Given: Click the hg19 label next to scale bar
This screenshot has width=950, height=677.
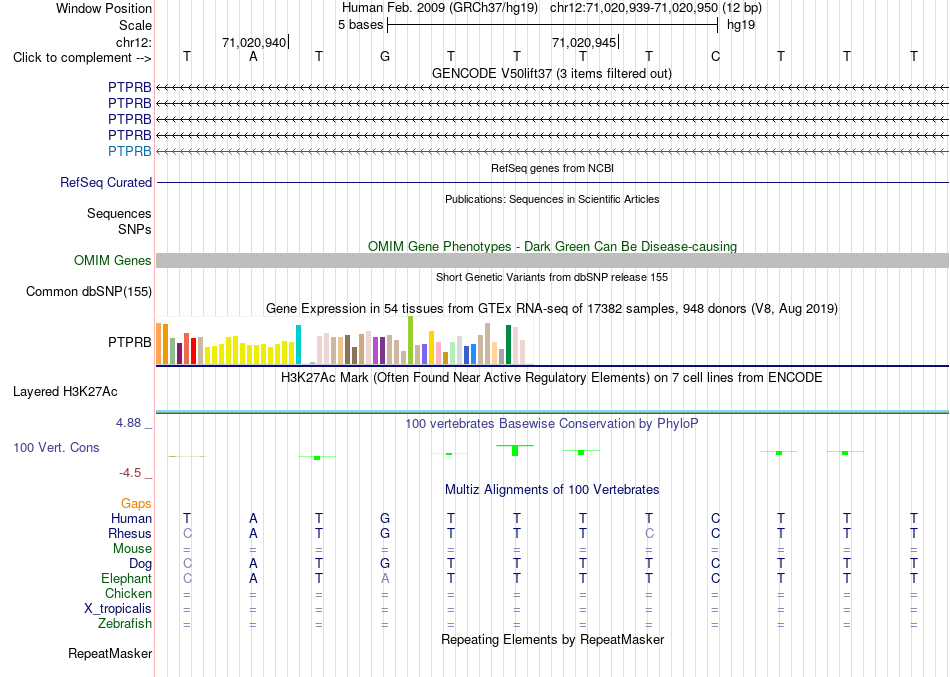Looking at the screenshot, I should click(x=741, y=25).
